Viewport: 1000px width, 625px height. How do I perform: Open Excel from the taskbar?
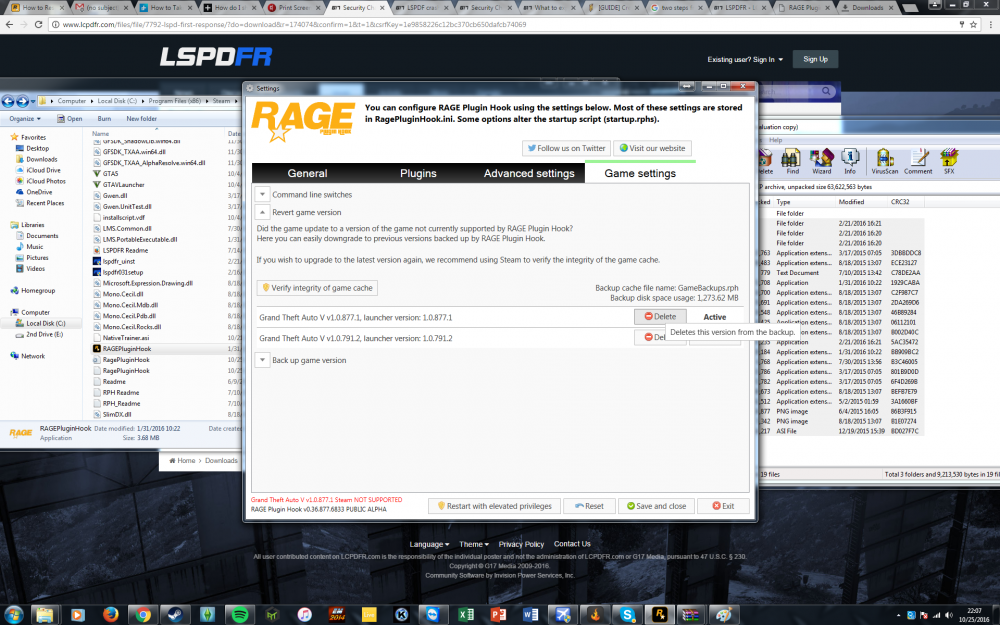pyautogui.click(x=466, y=614)
